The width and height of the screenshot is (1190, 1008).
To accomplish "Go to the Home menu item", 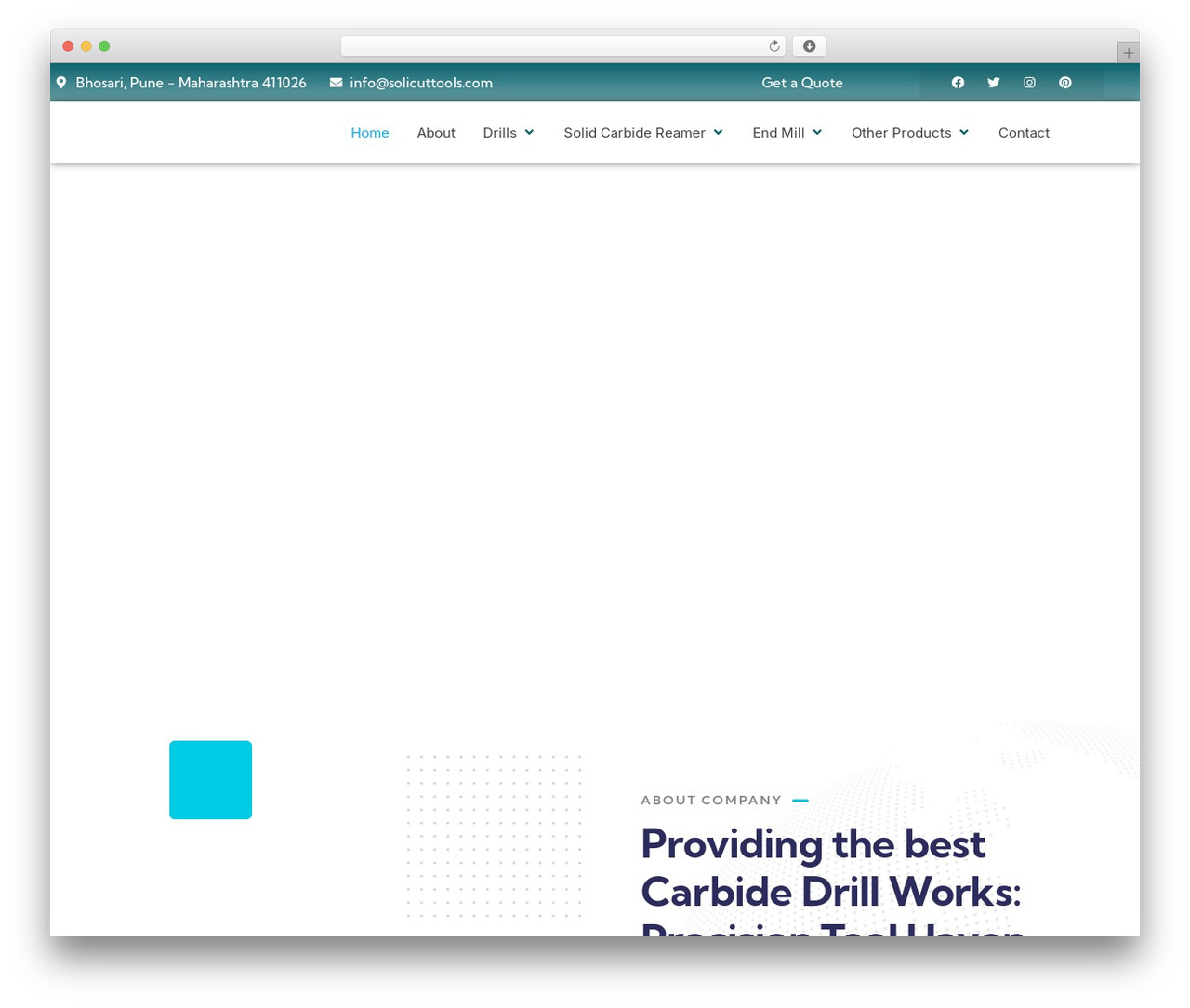I will pos(370,133).
